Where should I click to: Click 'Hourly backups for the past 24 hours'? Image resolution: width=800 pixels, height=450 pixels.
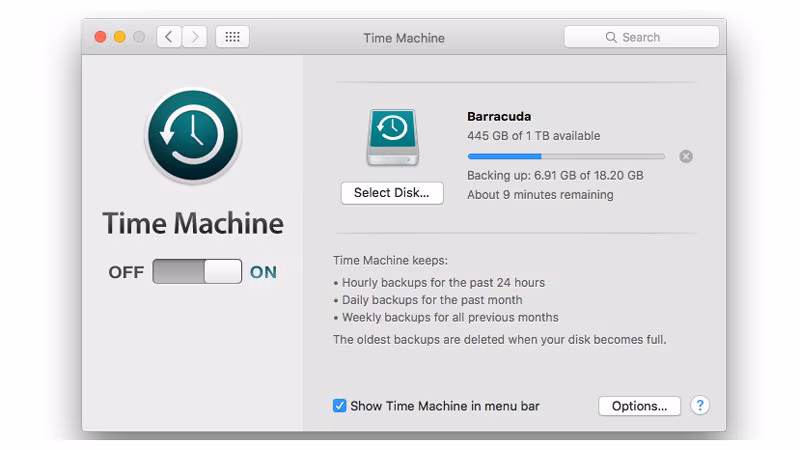pyautogui.click(x=443, y=283)
